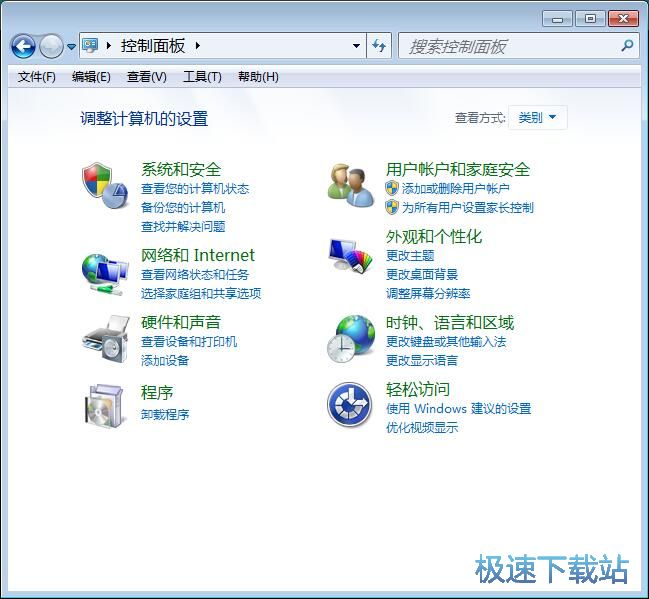Open 用户帐户和家庭安全 heading link

pos(458,169)
